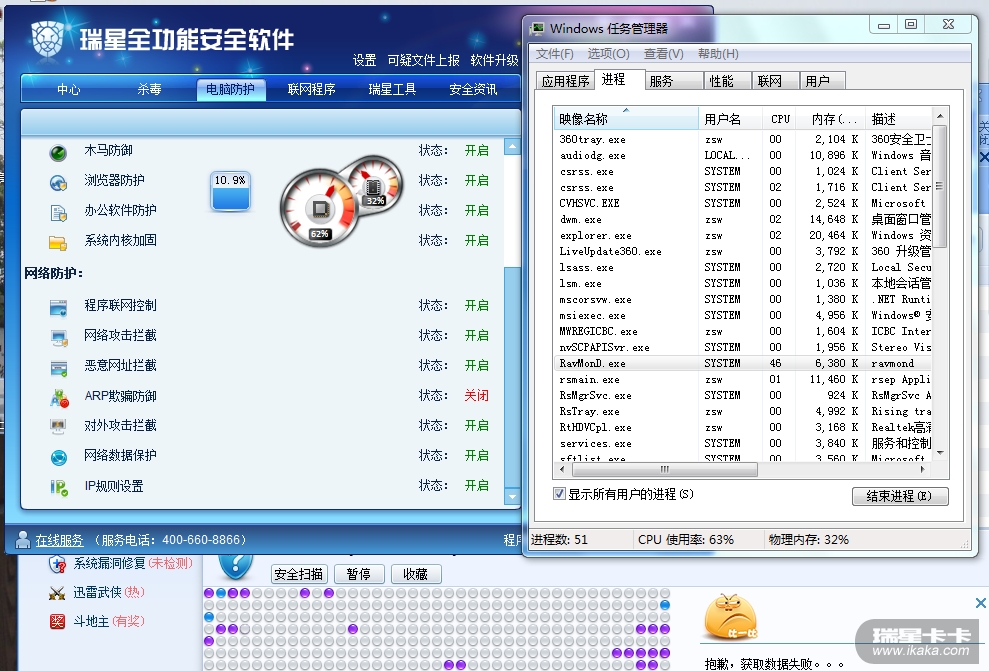The image size is (989, 671).
Task: Click the 收藏 button
Action: 416,574
